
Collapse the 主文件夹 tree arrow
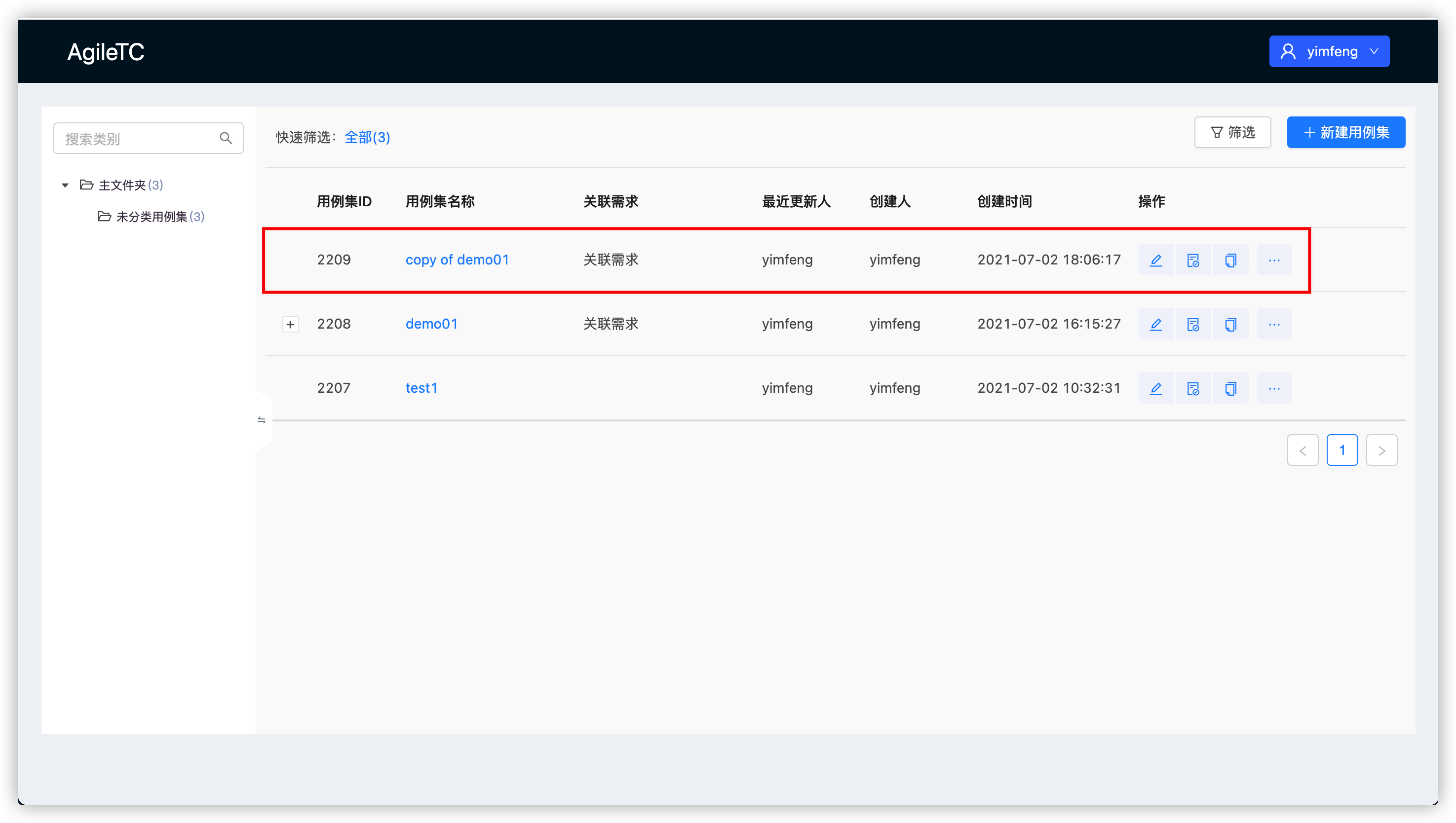pos(65,186)
